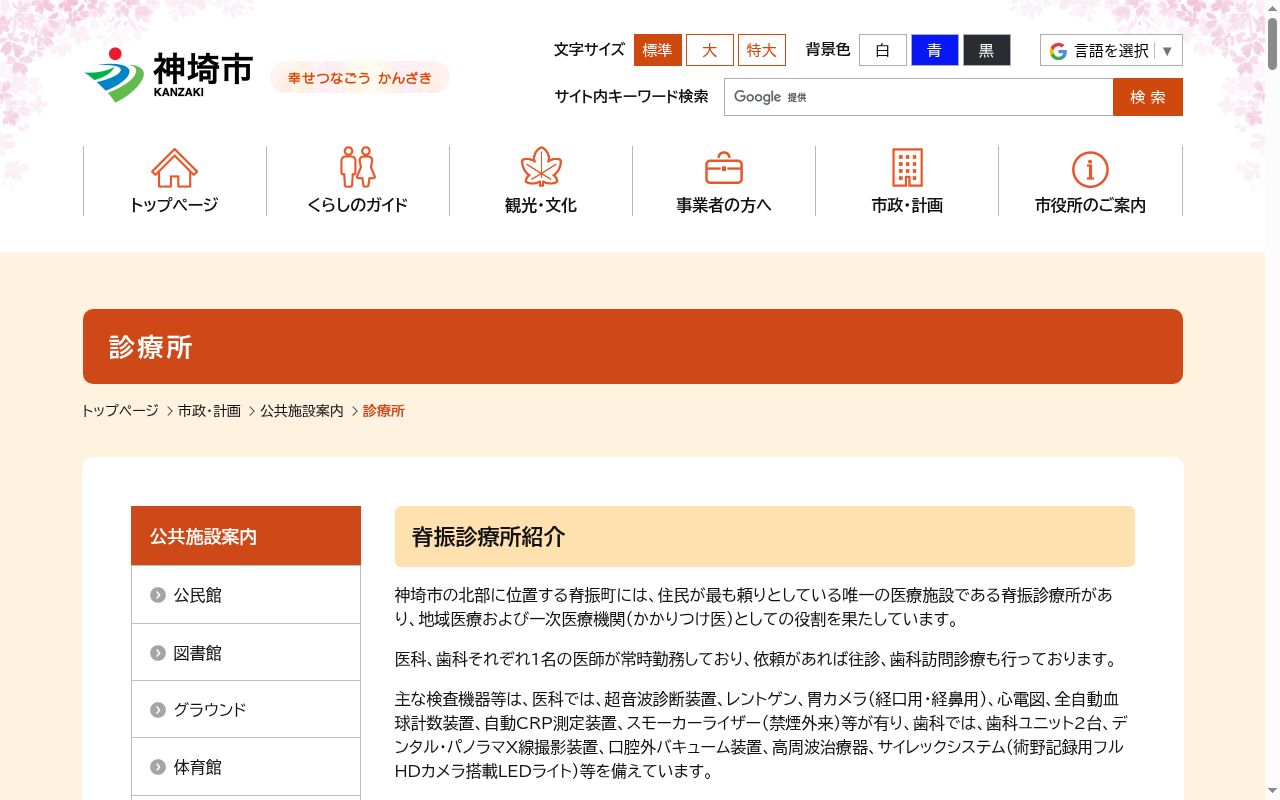Click the Kanzaki city logo
Screen dimensions: 1280x800
[x=169, y=75]
